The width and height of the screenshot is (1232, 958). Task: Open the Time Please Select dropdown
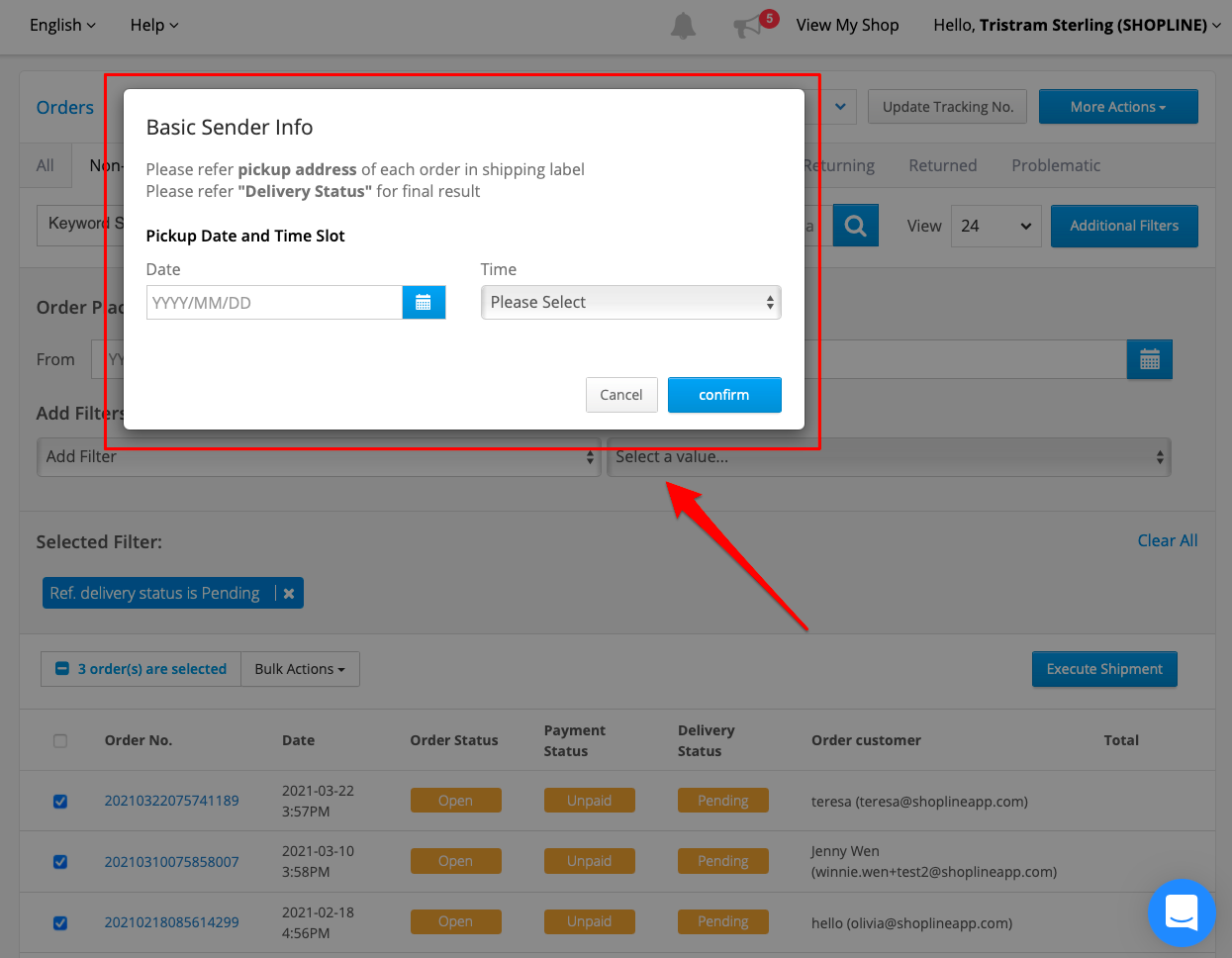pyautogui.click(x=631, y=303)
